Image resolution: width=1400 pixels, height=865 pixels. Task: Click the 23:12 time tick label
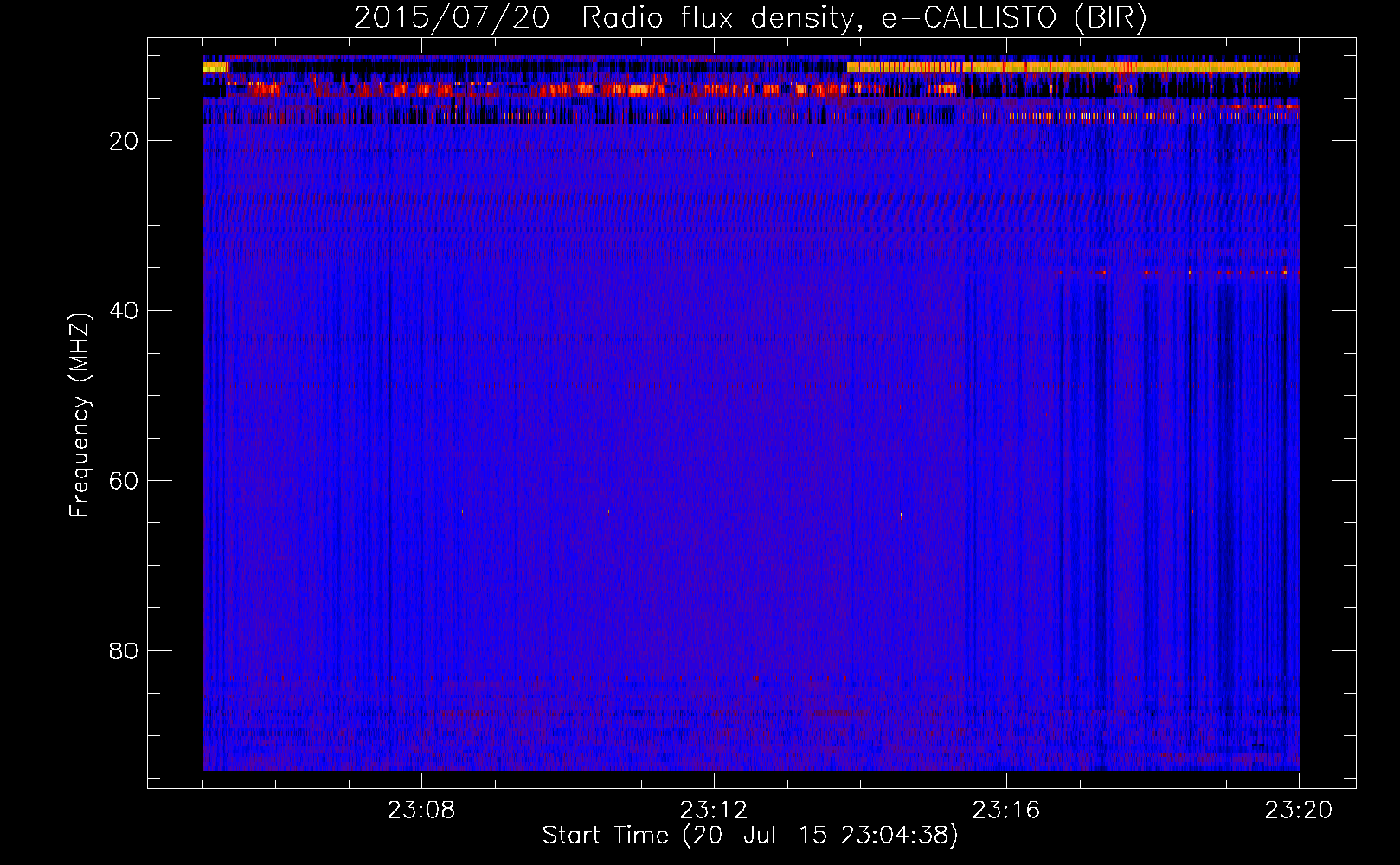tap(714, 811)
